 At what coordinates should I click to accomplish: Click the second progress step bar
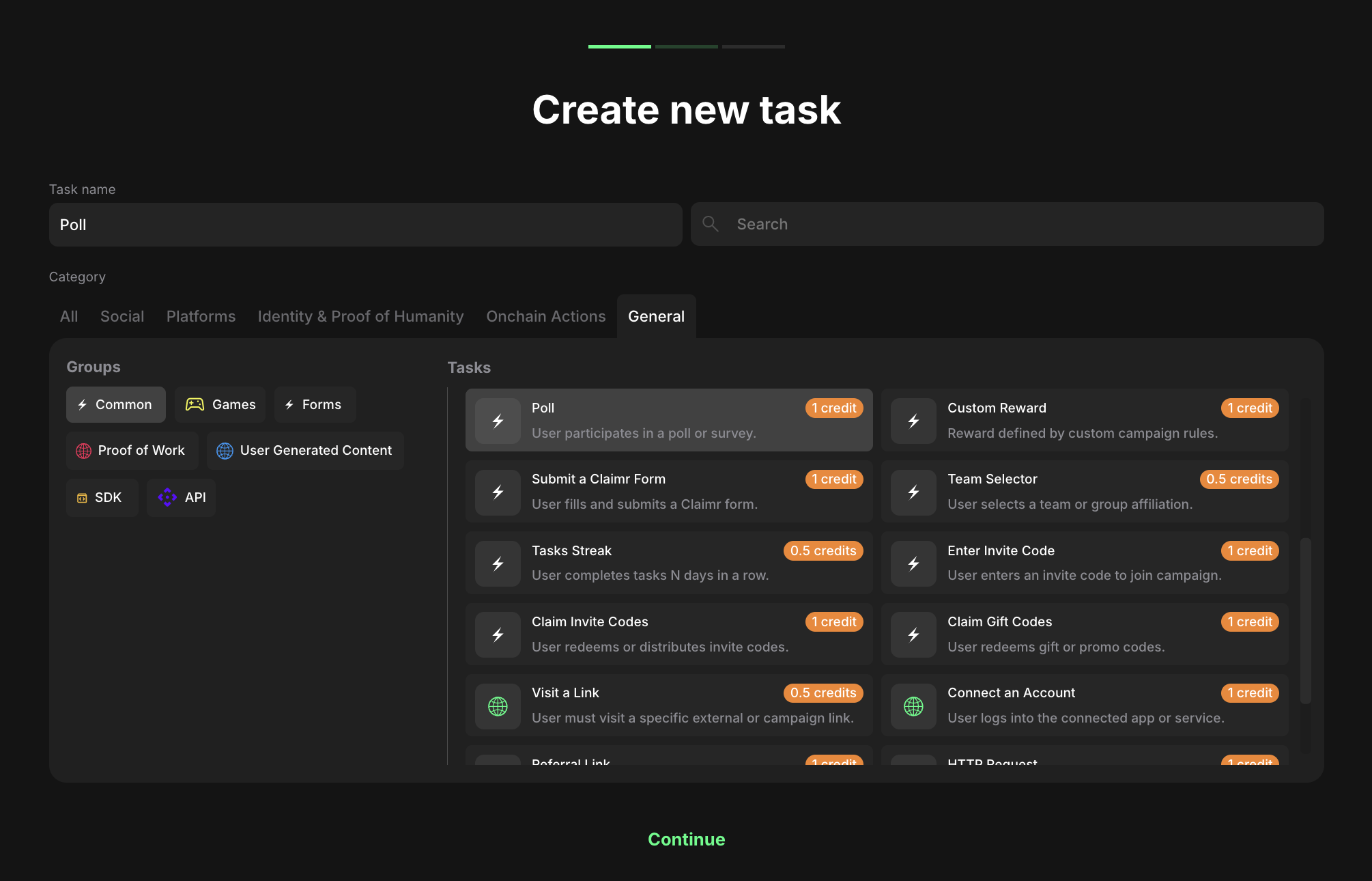pos(687,46)
